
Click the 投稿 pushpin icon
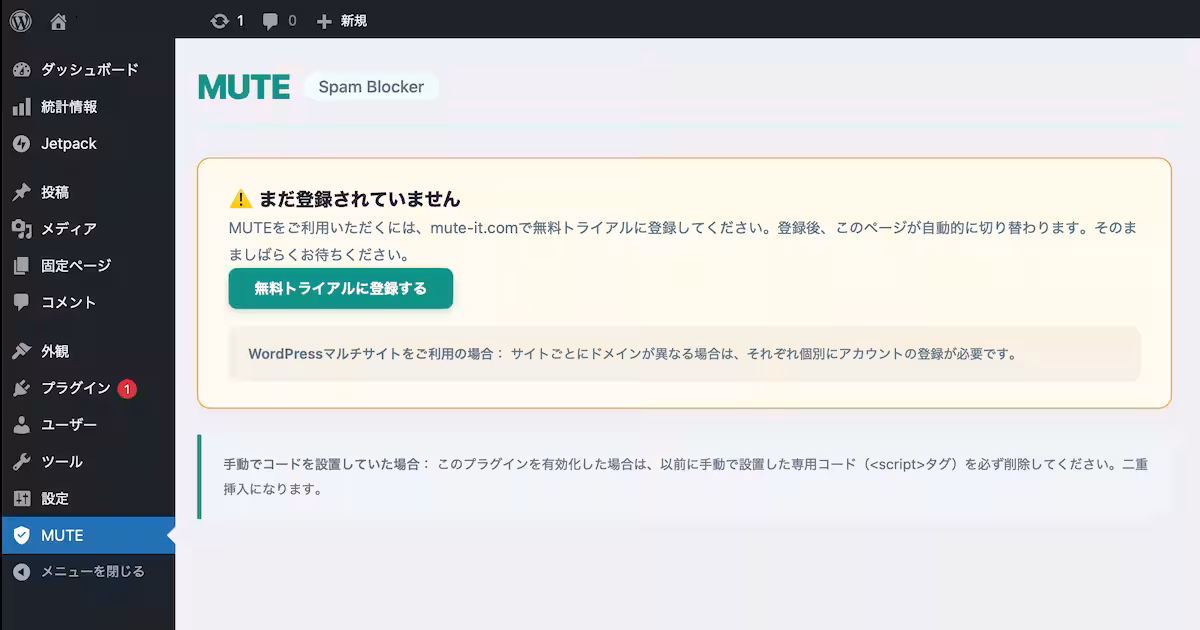[22, 192]
